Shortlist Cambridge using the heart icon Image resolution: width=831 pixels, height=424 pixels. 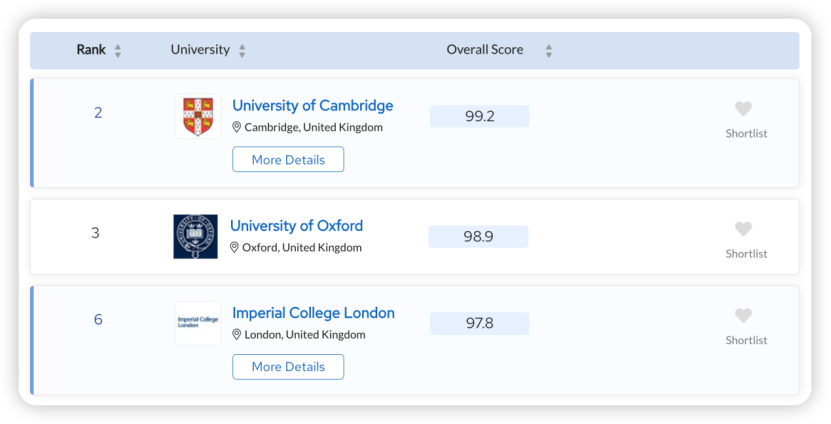[x=744, y=109]
